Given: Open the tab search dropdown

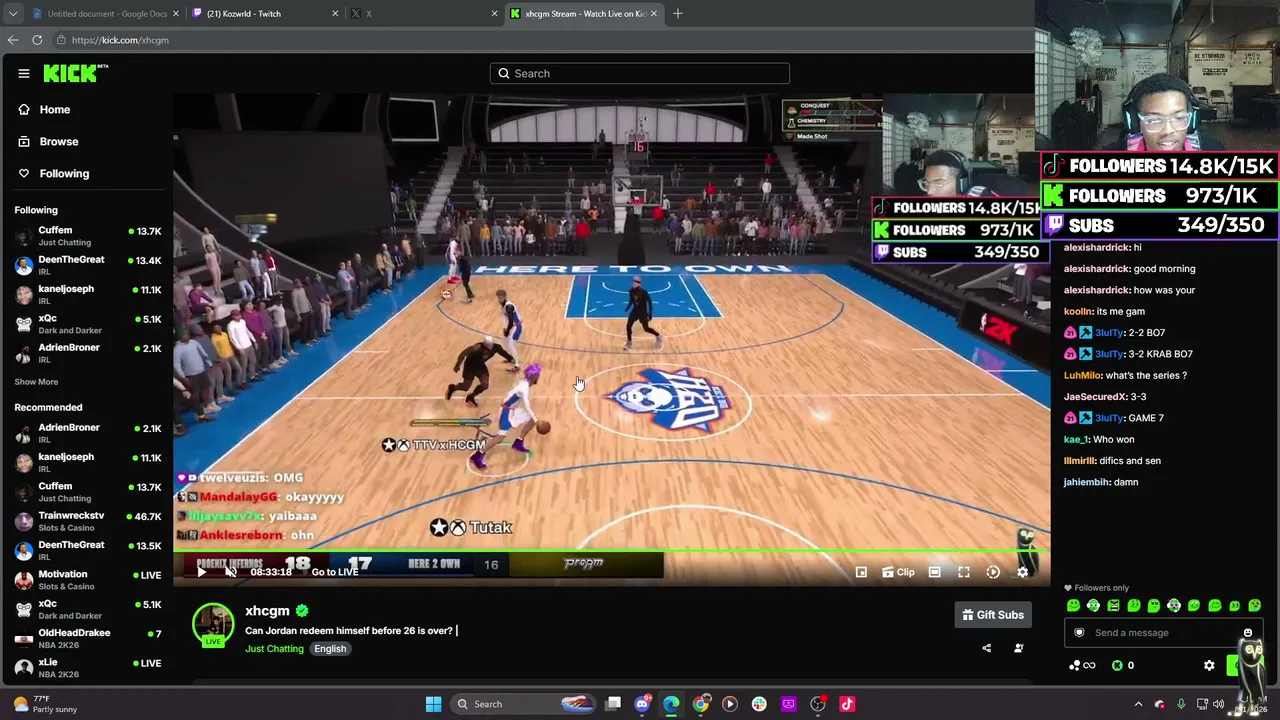Looking at the screenshot, I should tap(11, 14).
